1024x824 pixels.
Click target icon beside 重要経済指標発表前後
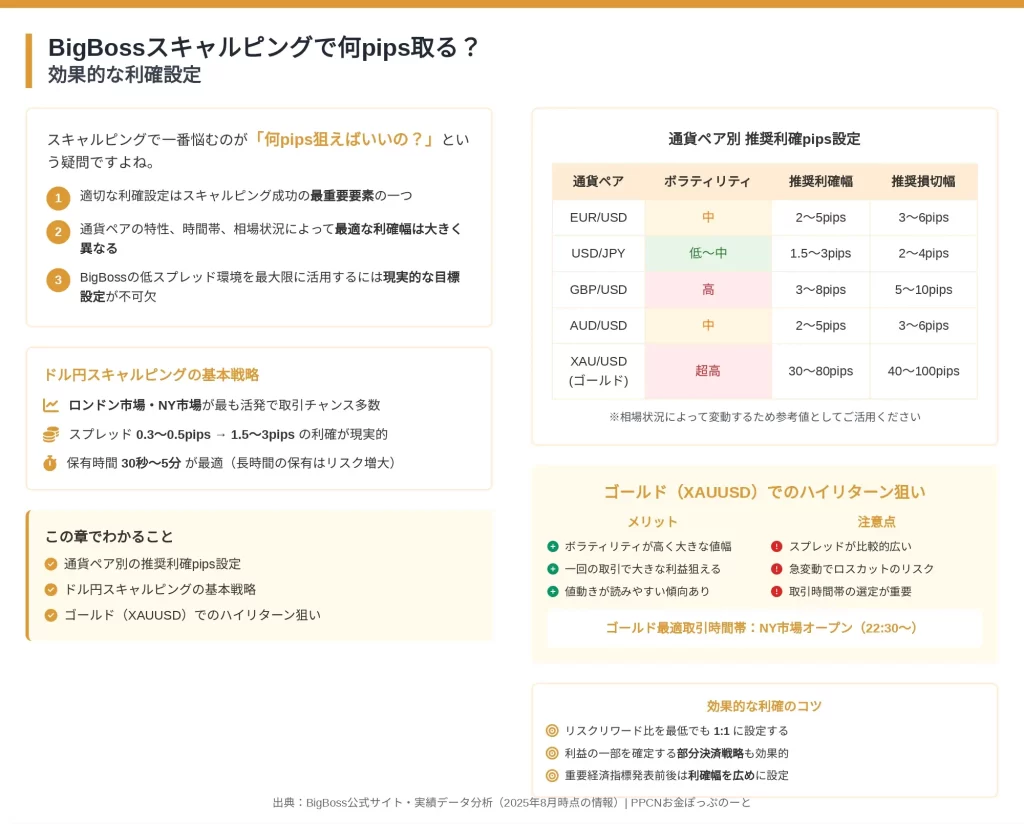pyautogui.click(x=552, y=775)
